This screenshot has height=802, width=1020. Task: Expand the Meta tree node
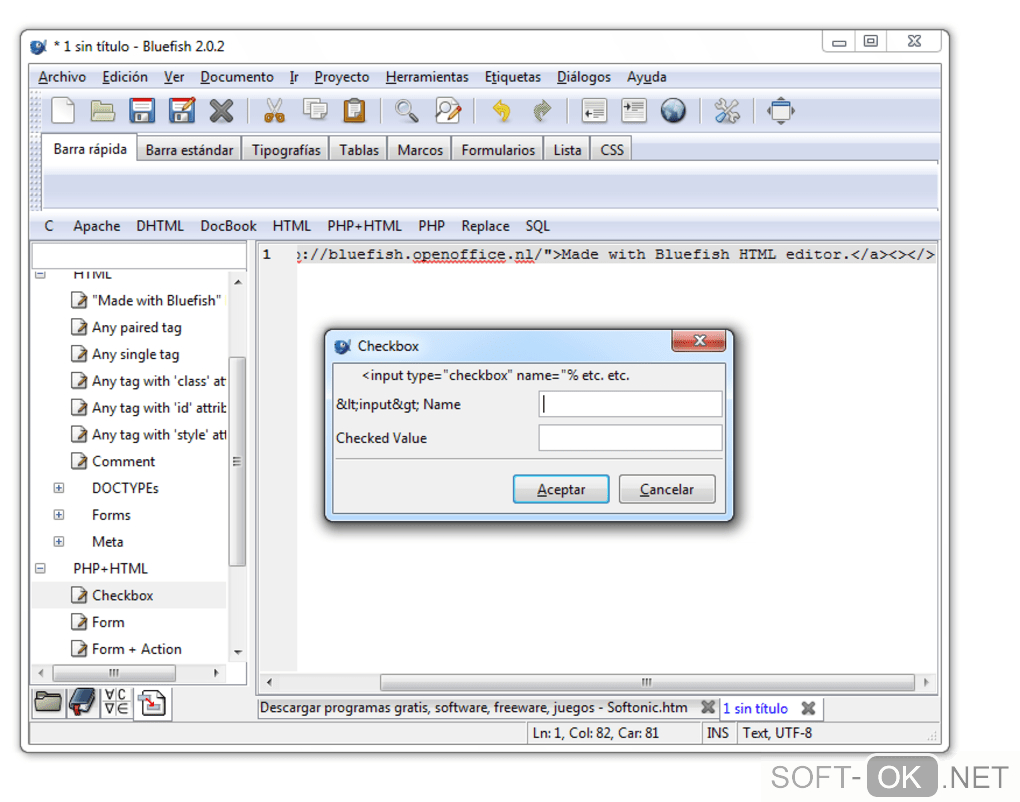(59, 541)
